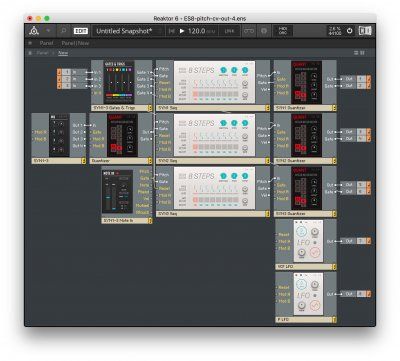
Task: Toggle the LINK button
Action: [229, 31]
